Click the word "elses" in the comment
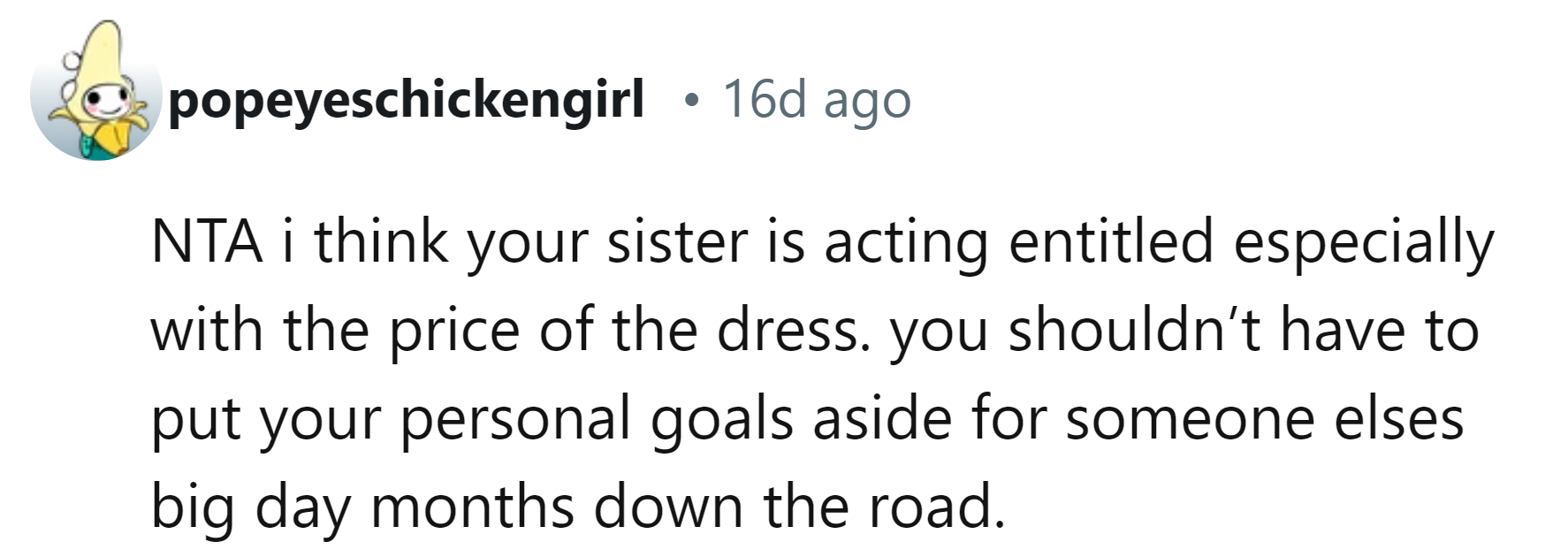The image size is (1568, 557). (x=1398, y=418)
